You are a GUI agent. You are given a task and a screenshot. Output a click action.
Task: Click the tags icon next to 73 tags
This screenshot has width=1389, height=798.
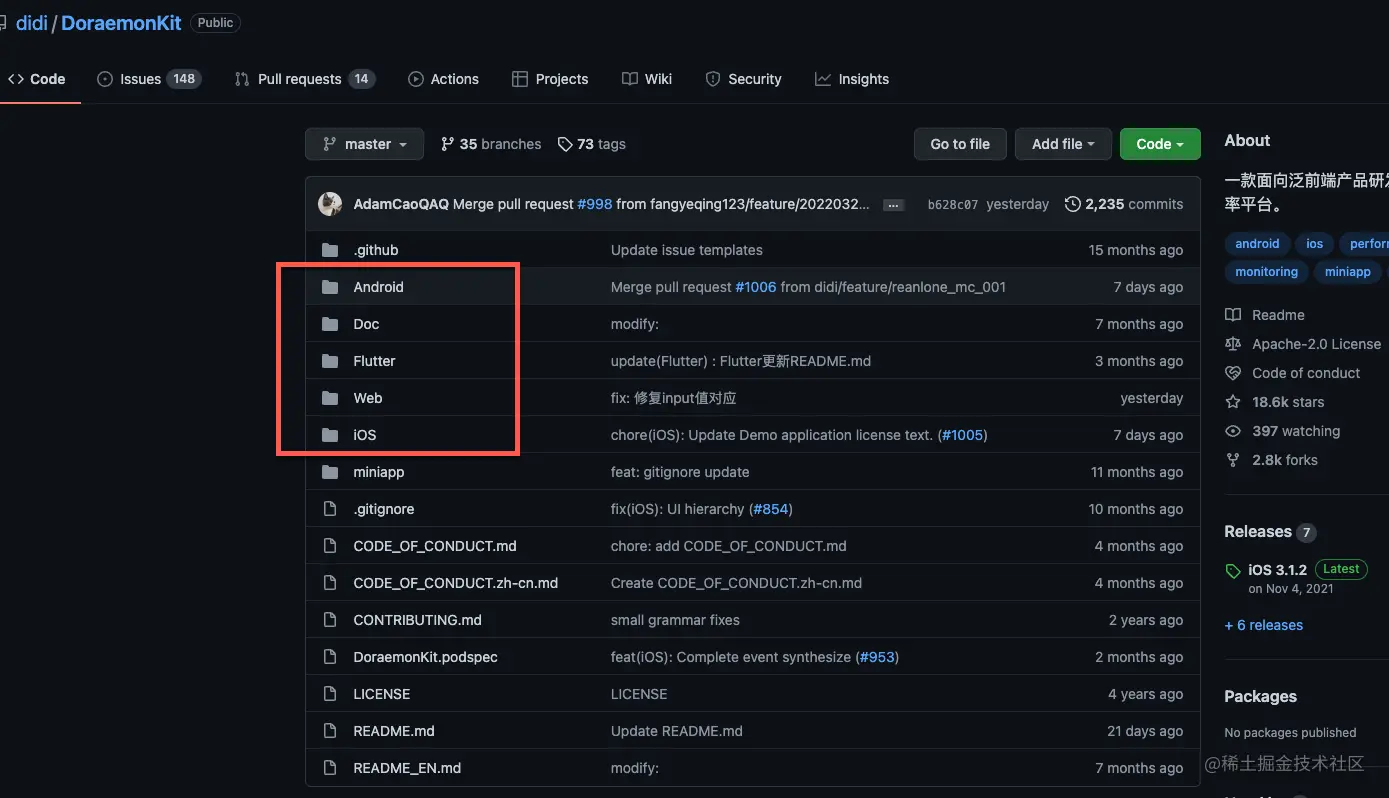(x=565, y=144)
